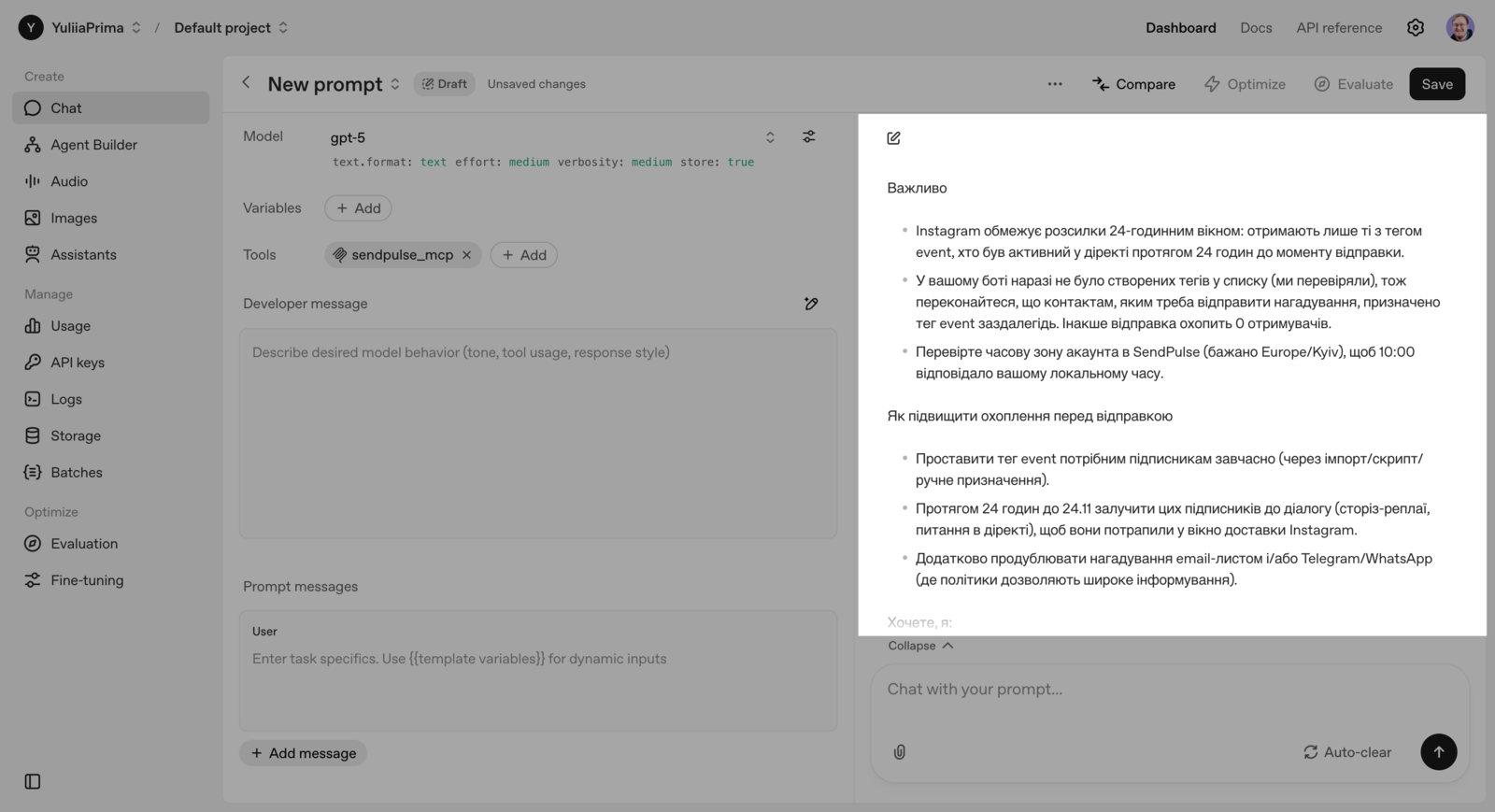Go back with the left arrow

pyautogui.click(x=246, y=83)
